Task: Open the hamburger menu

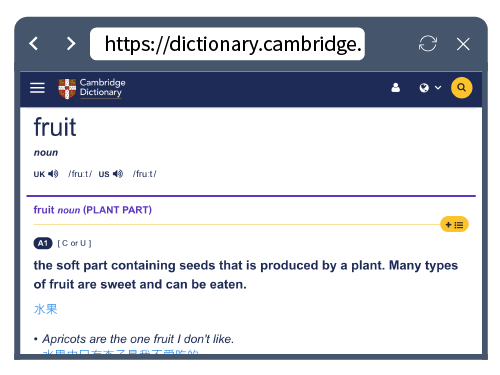Action: coord(37,88)
